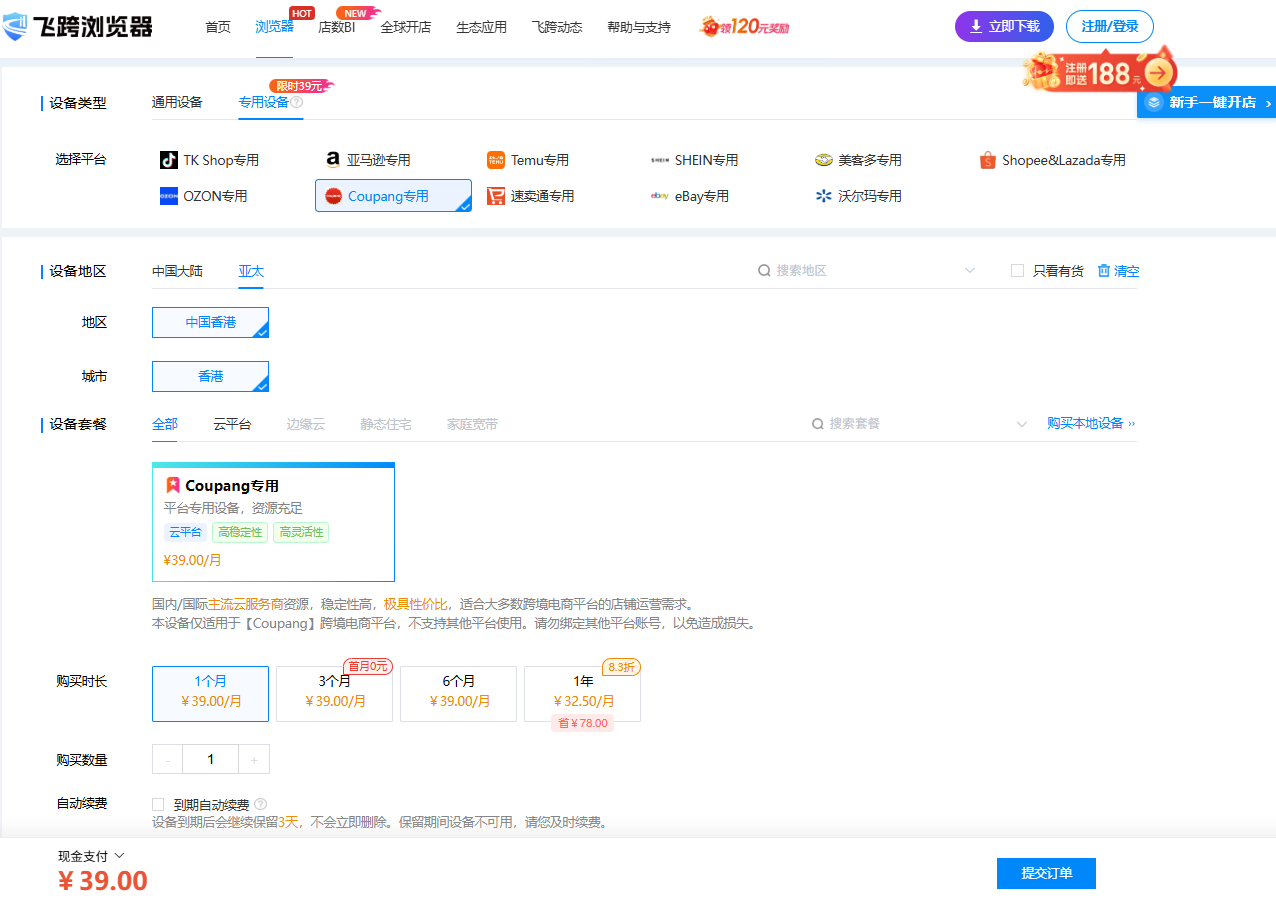
Task: Click the Temu platform icon
Action: (496, 160)
